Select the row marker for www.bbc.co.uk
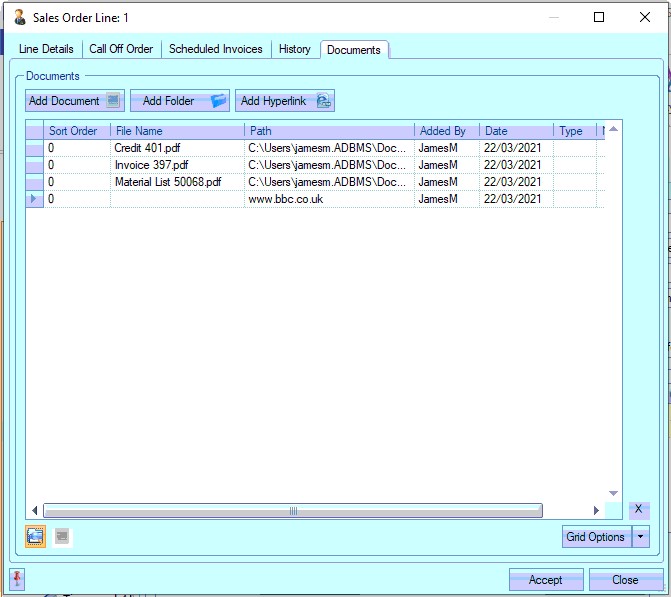Screen dimensions: 671x597 (35, 199)
